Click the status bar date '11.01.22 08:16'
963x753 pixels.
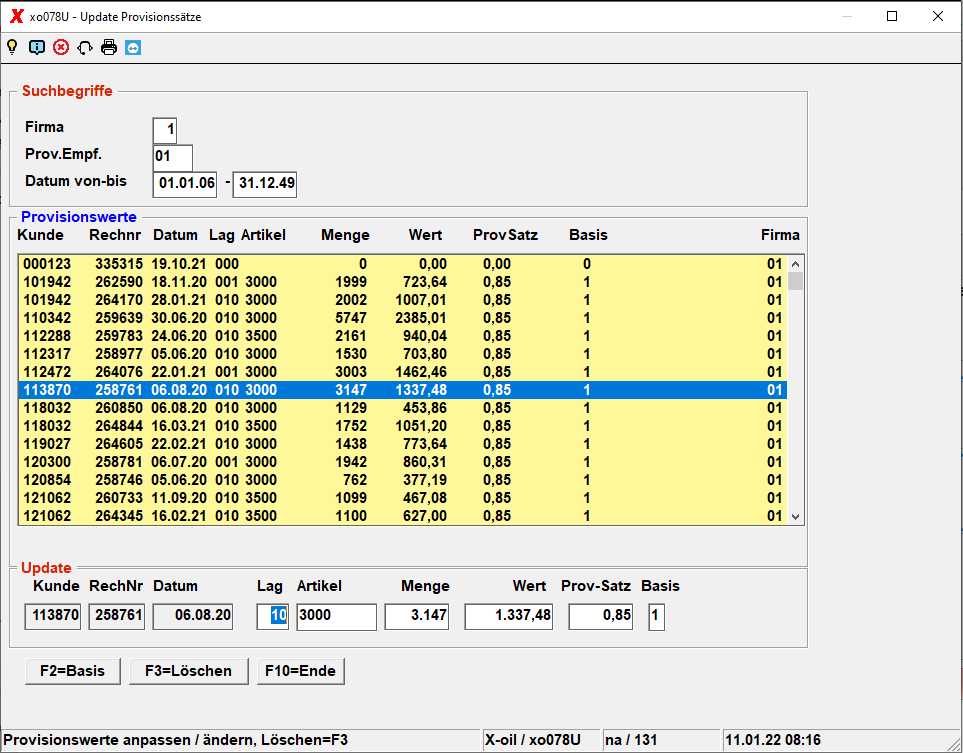pyautogui.click(x=773, y=740)
